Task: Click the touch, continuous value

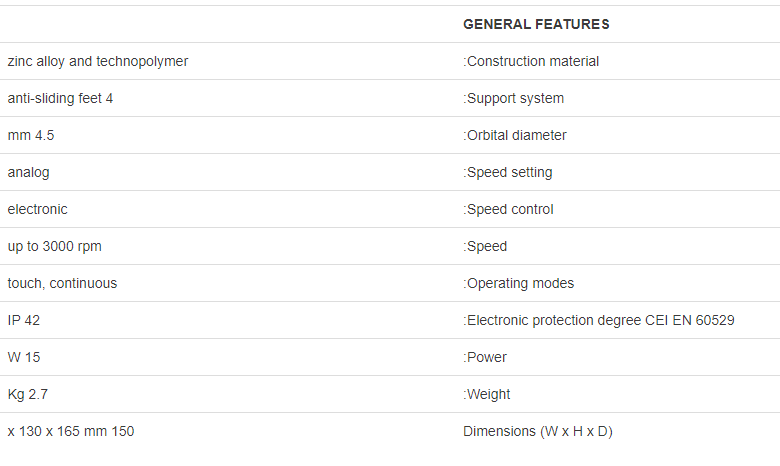Action: click(x=62, y=283)
